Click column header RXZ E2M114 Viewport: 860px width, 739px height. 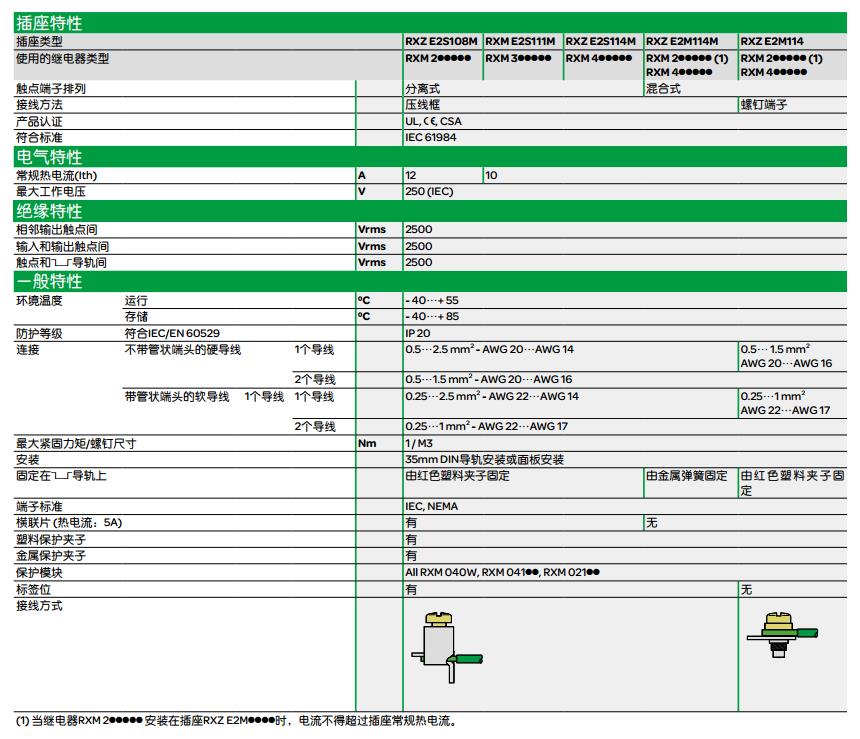[772, 41]
